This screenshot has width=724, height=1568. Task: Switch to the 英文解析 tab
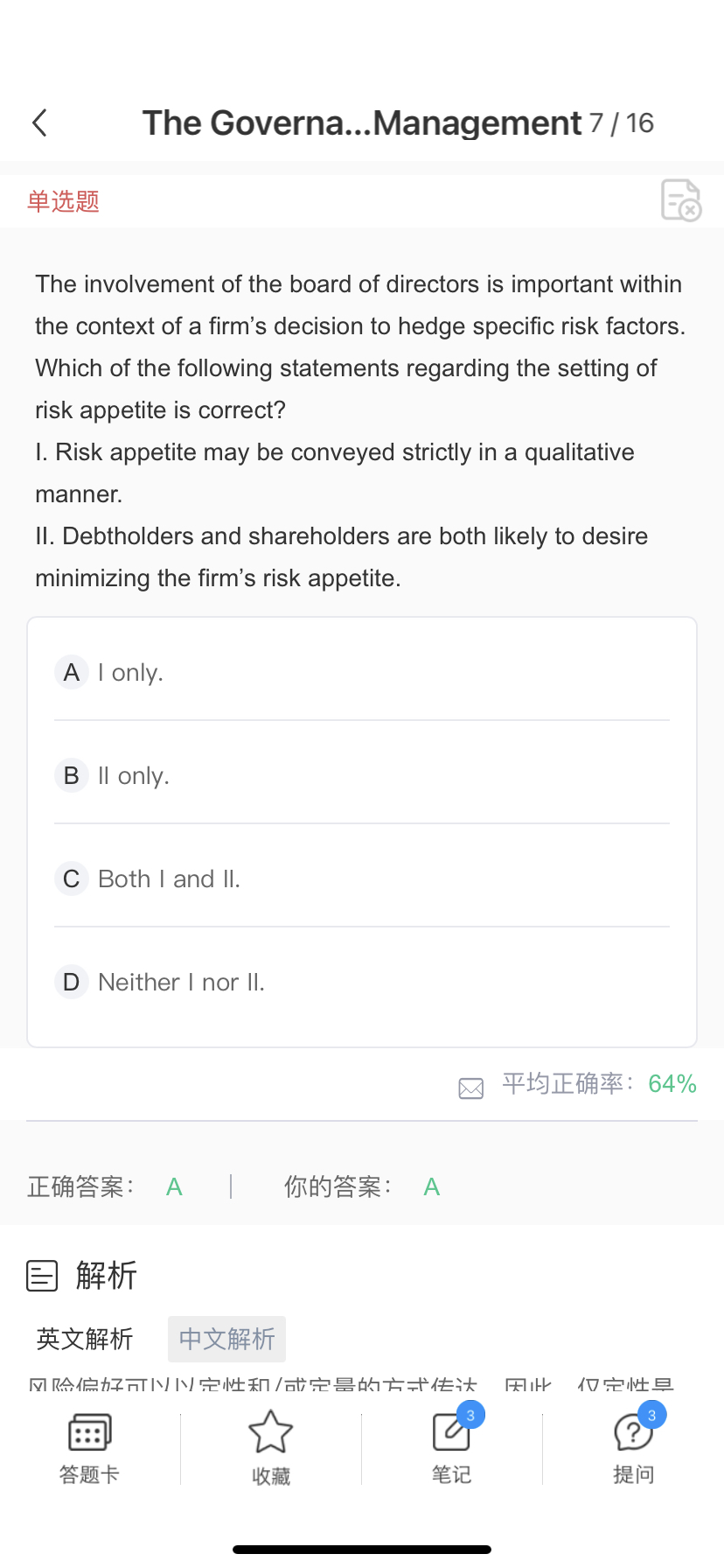[85, 1339]
